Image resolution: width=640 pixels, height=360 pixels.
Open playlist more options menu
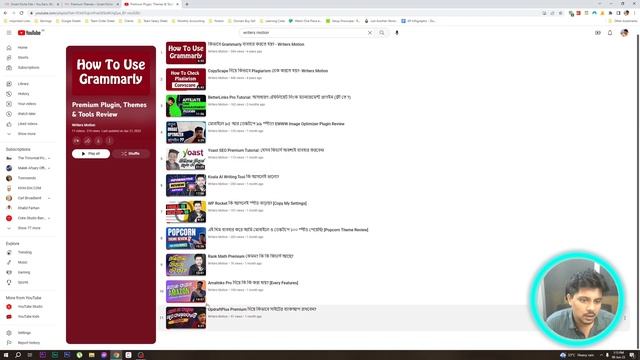point(109,141)
